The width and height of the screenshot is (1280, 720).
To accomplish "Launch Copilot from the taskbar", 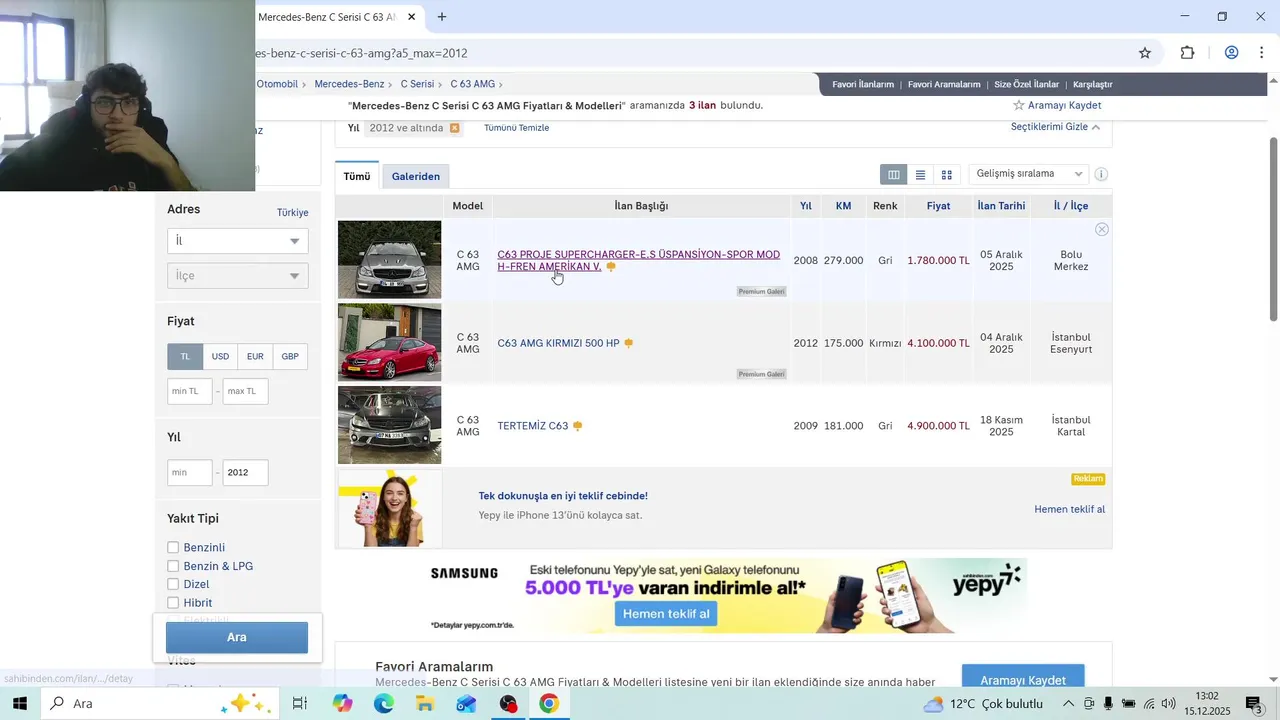I will 343,704.
